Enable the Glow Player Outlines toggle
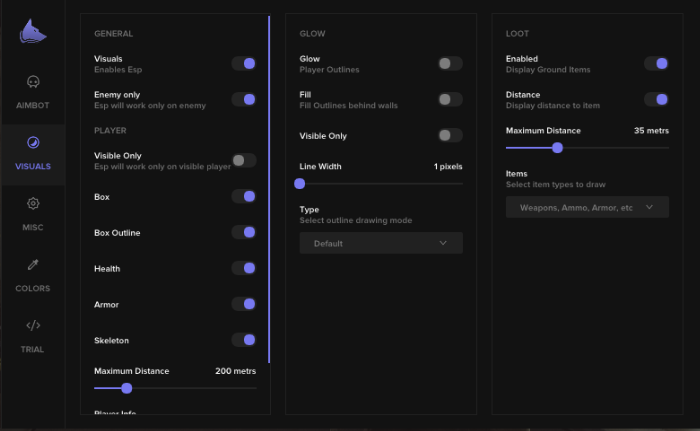Image resolution: width=700 pixels, height=431 pixels. click(x=450, y=64)
